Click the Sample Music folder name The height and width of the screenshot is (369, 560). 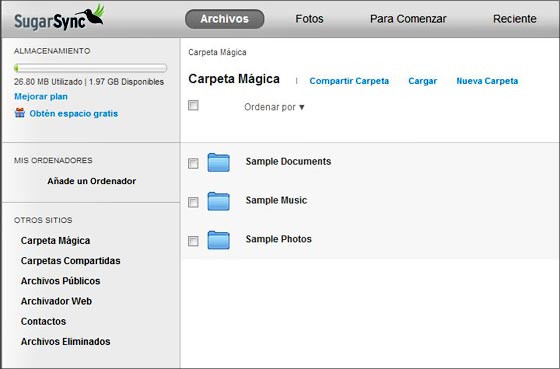276,200
